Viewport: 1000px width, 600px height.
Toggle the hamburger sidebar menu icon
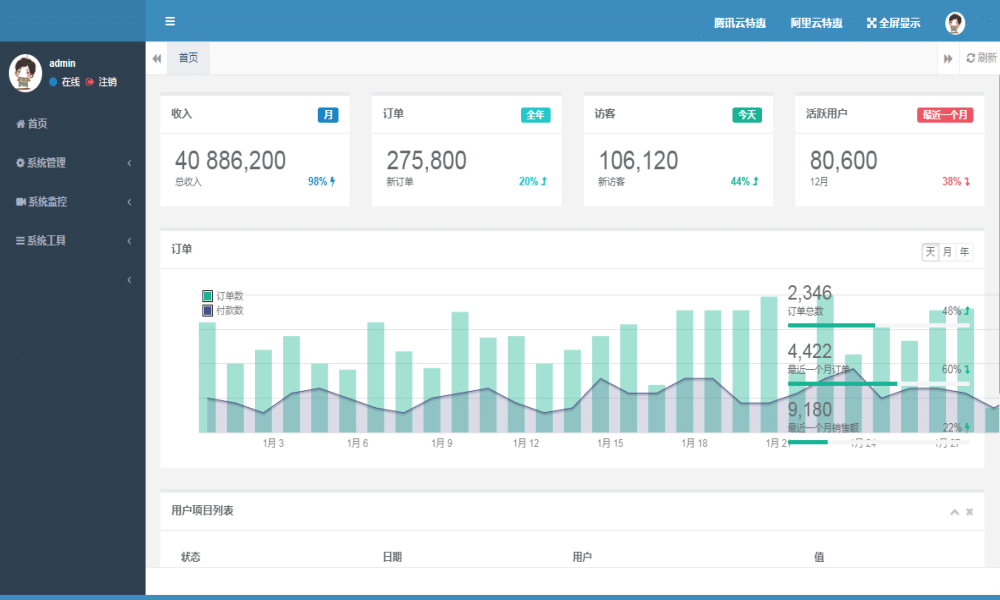pyautogui.click(x=170, y=21)
